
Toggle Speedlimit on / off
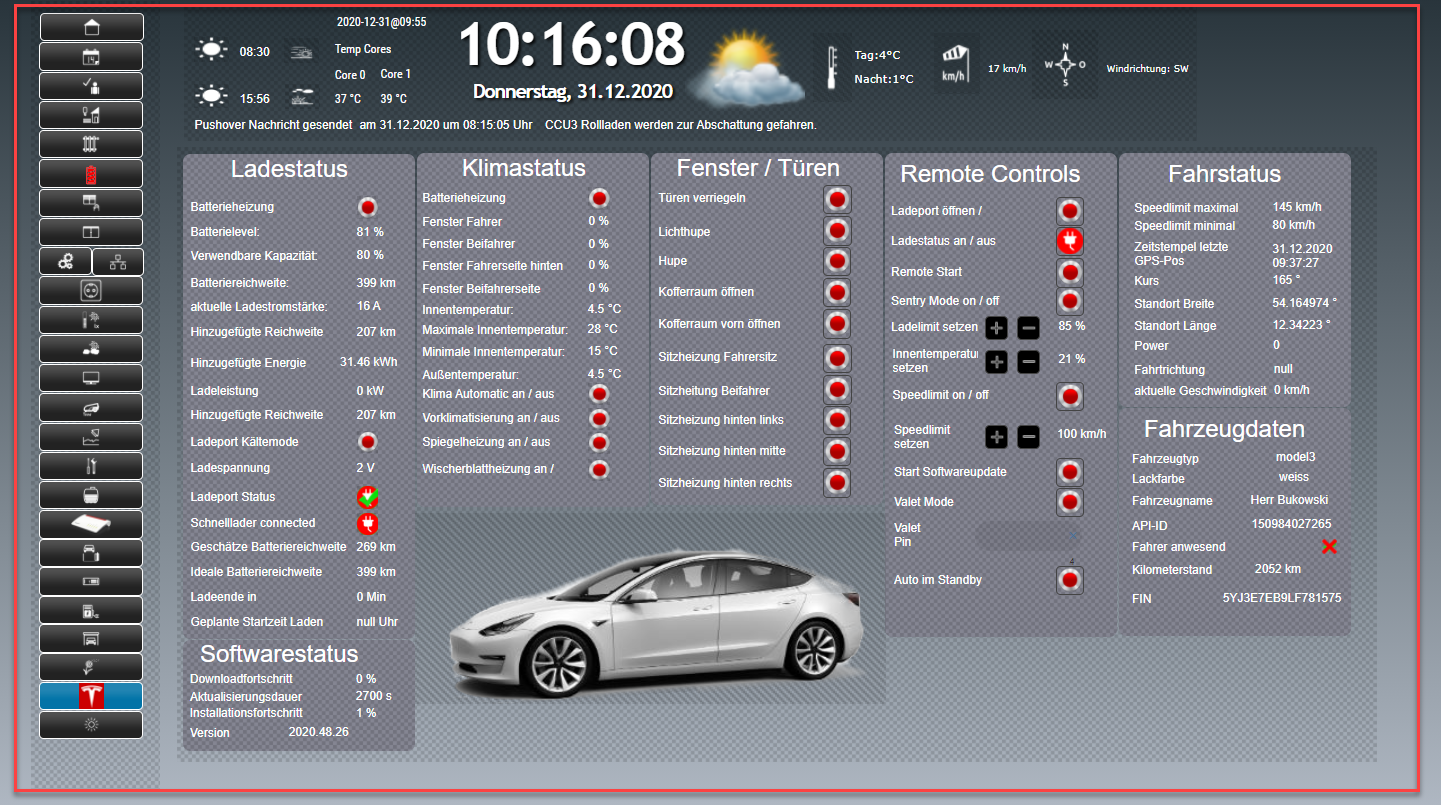1070,396
